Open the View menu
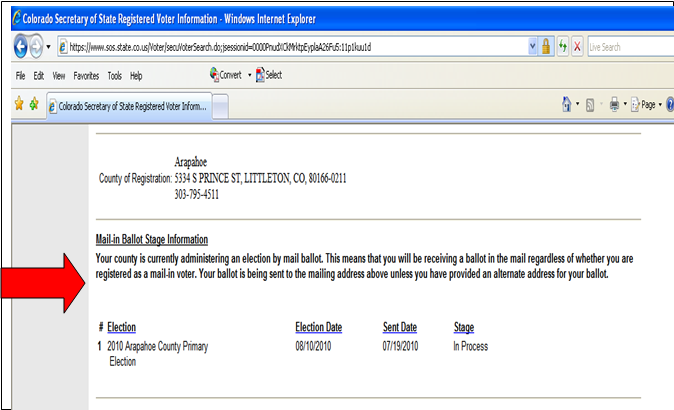 (59, 76)
